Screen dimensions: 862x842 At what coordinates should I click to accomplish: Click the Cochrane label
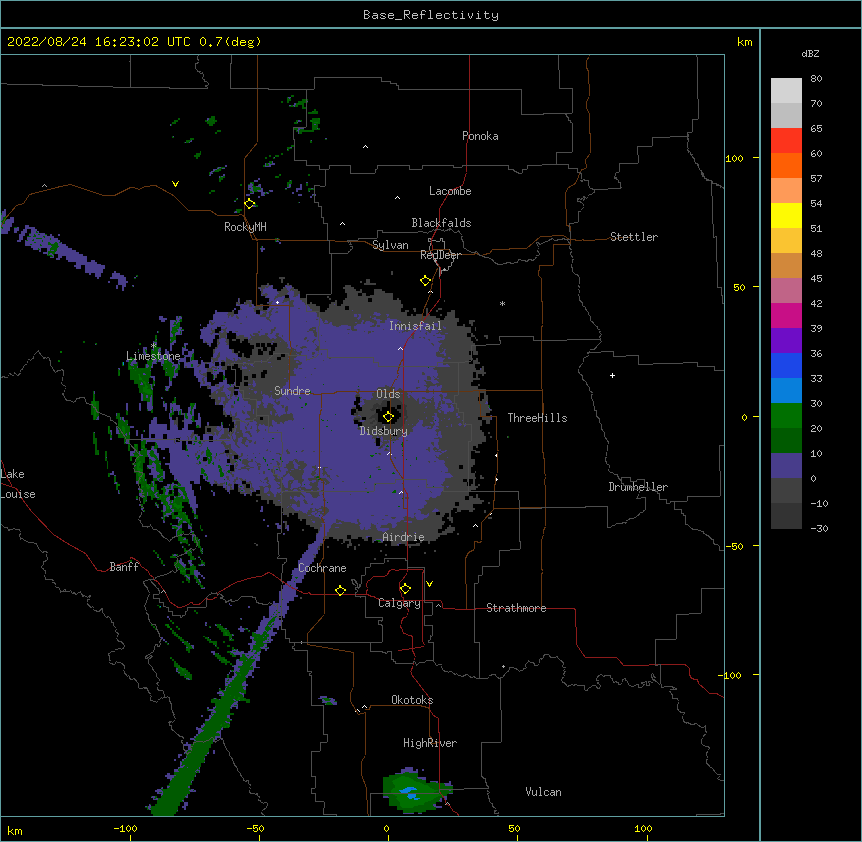(x=322, y=568)
